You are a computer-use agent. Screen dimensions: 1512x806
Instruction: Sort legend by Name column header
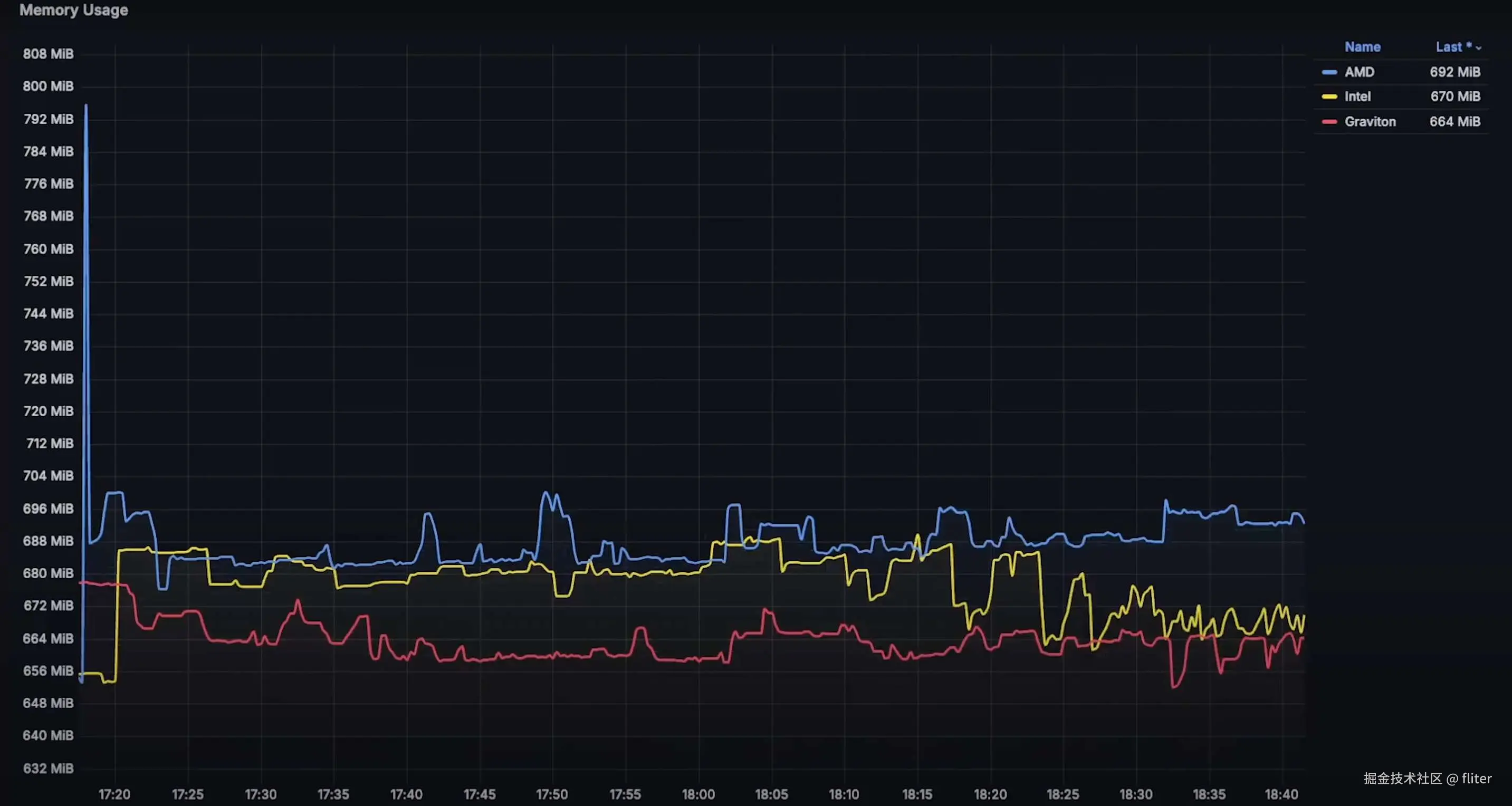1362,47
